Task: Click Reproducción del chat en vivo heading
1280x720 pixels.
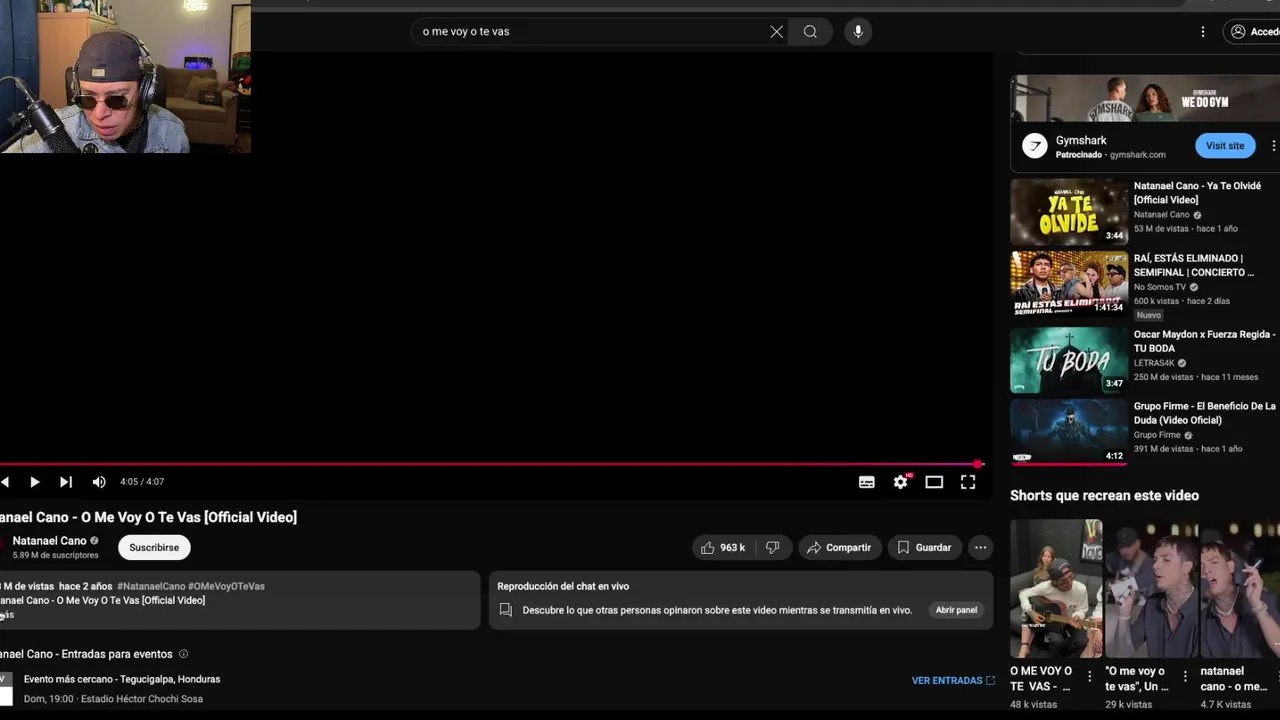Action: click(x=563, y=586)
